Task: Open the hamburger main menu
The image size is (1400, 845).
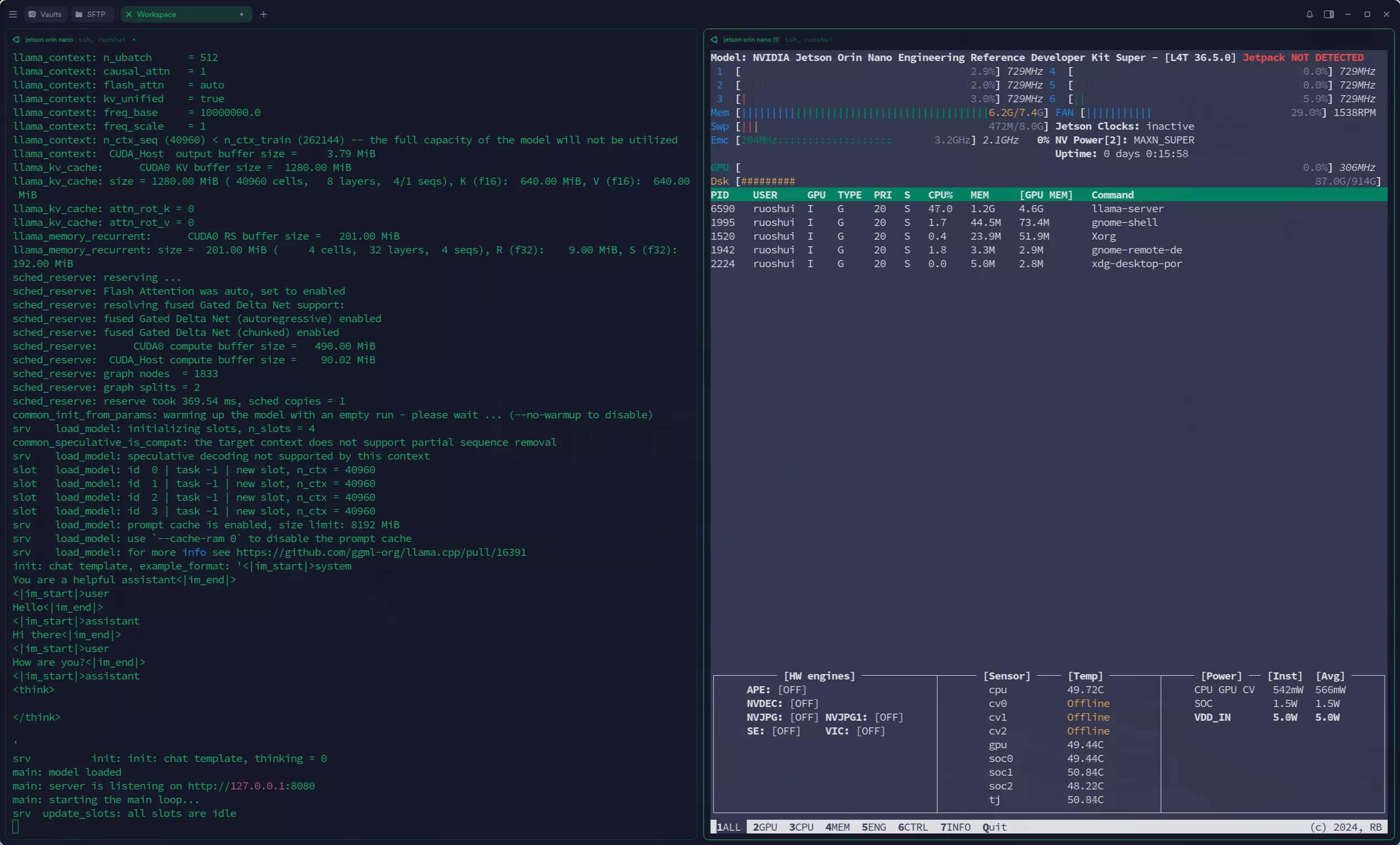Action: pos(13,14)
